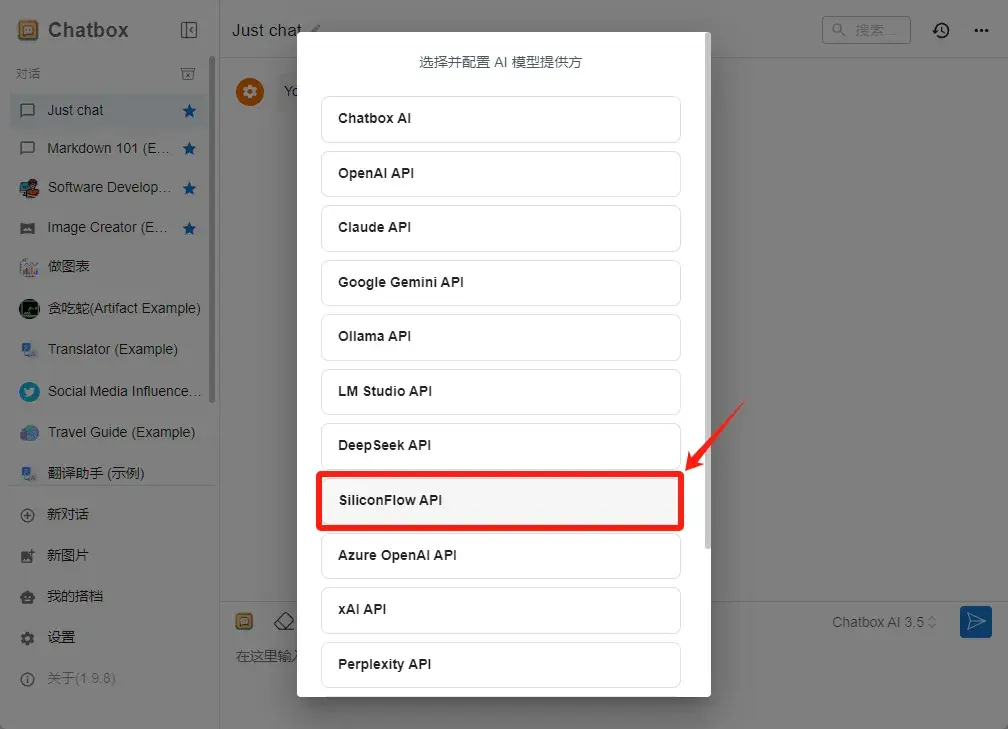Open 贪吃蛇 Artifact Example conversation
This screenshot has width=1008, height=729.
pos(109,309)
